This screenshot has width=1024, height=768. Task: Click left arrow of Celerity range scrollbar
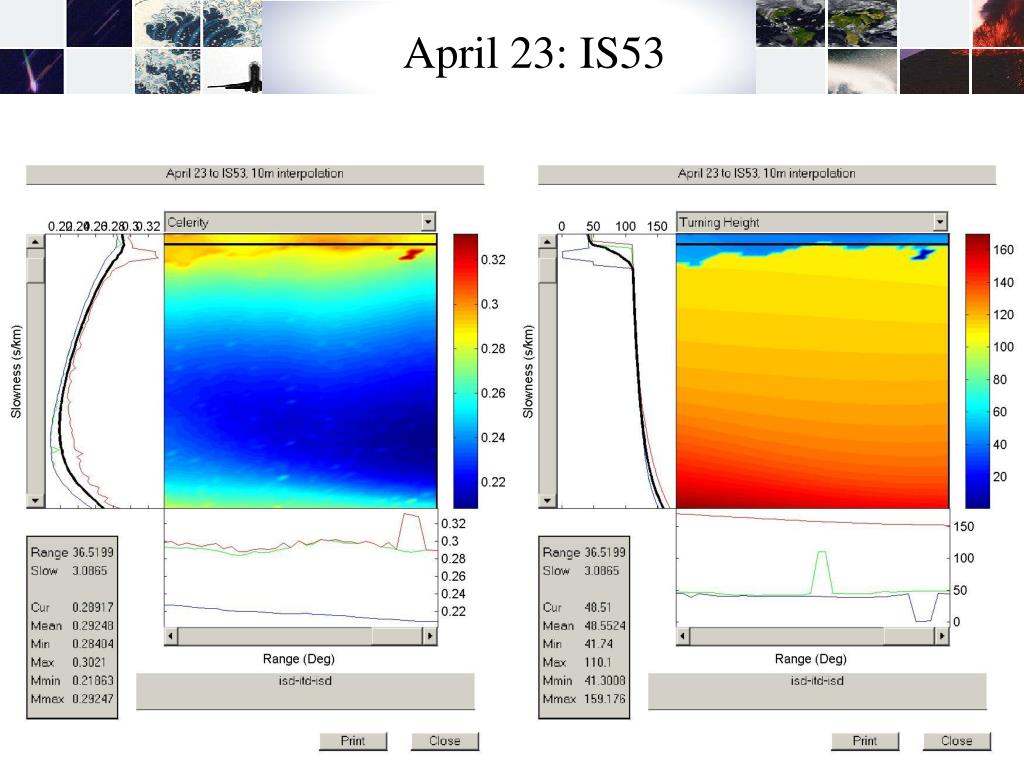tap(171, 635)
